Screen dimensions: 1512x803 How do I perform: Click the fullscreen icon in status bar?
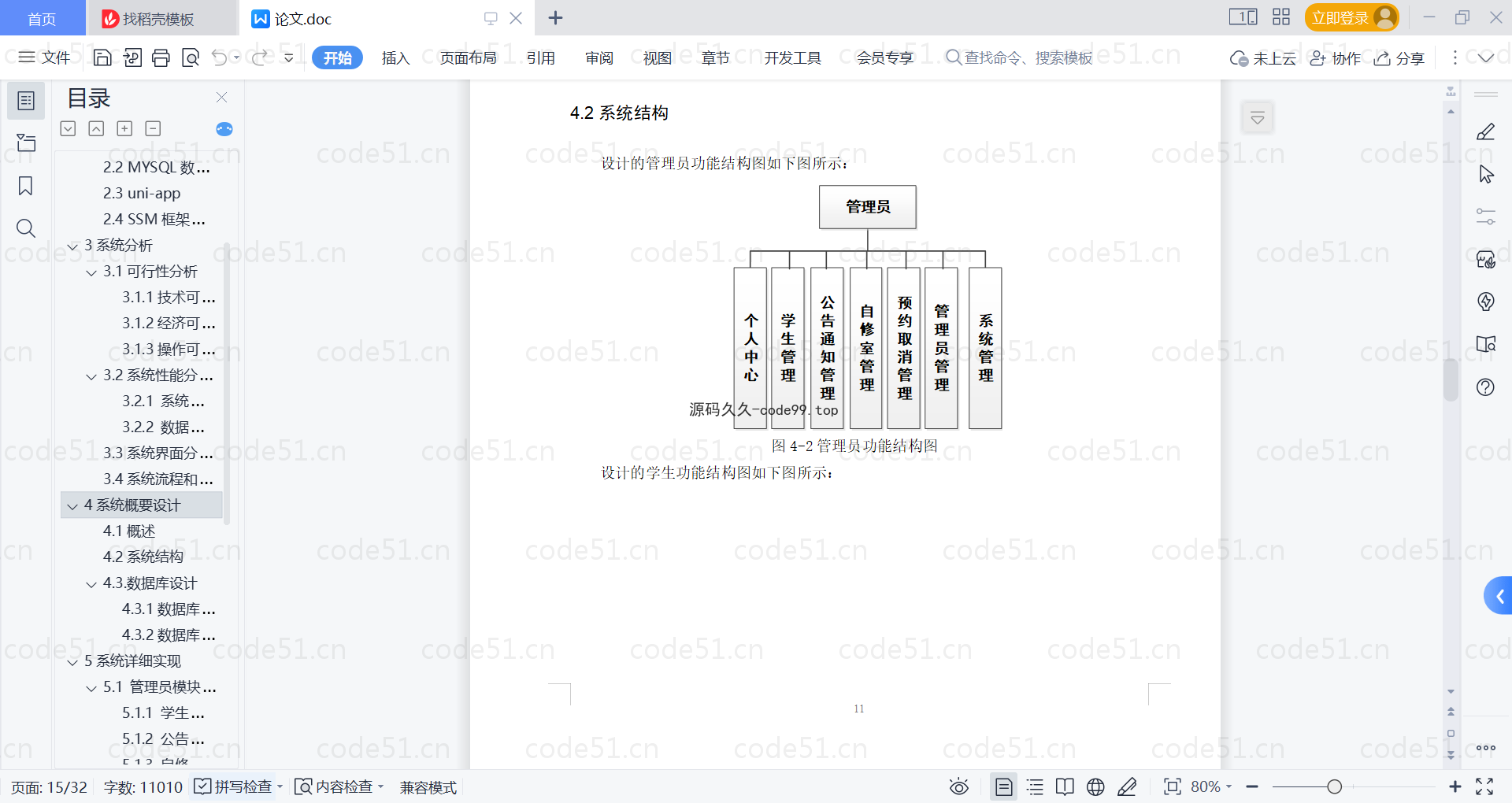coord(1484,786)
